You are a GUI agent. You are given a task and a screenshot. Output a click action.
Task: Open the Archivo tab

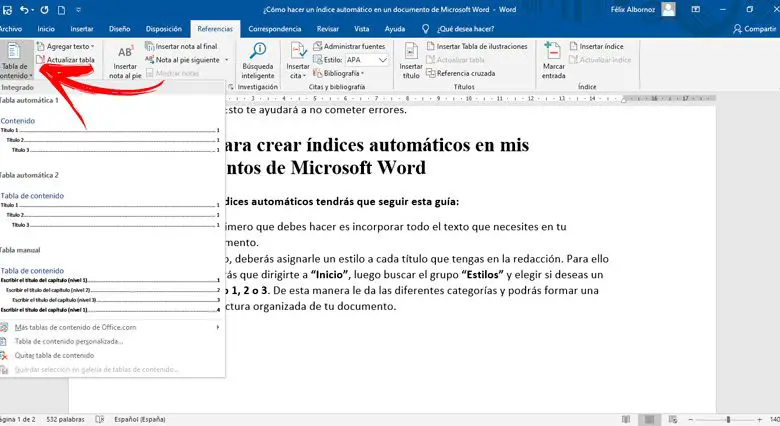[x=10, y=29]
